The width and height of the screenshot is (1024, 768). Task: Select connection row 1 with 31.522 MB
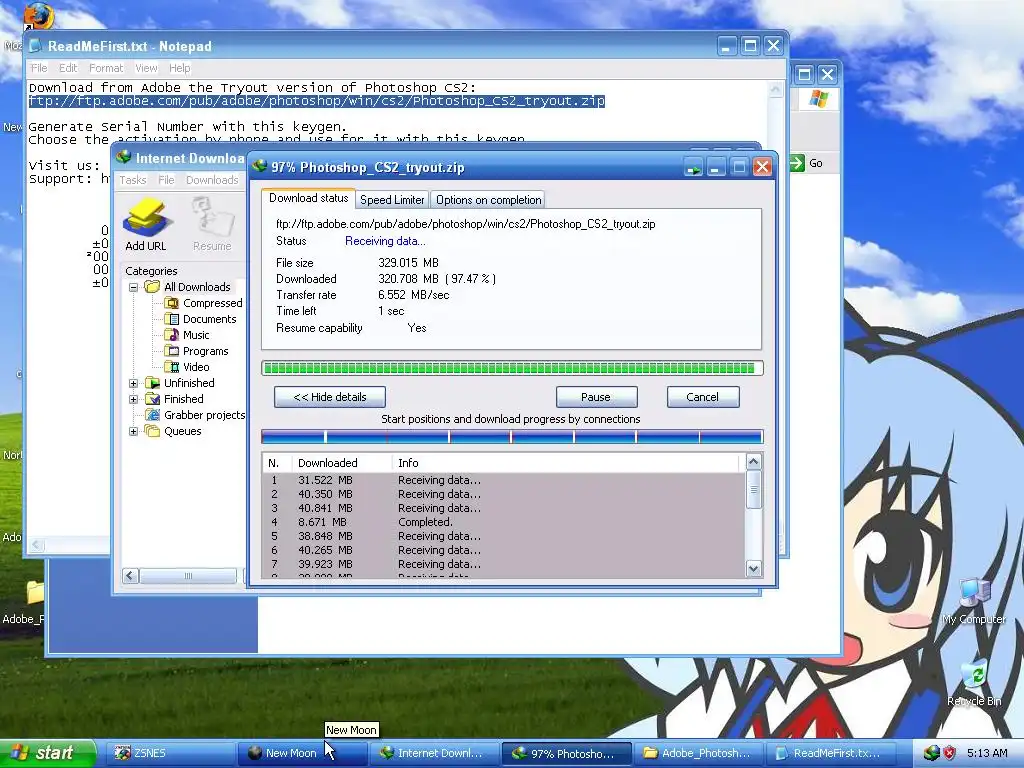click(503, 480)
